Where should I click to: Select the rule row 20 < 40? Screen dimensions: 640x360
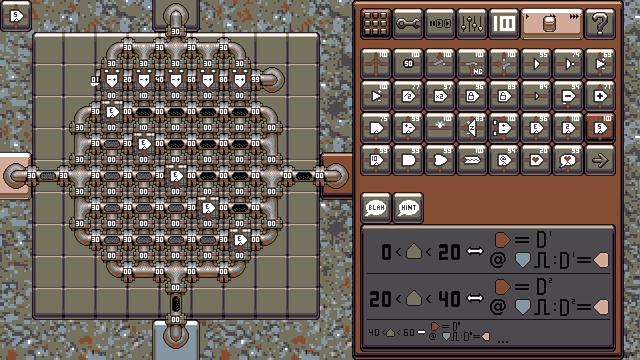488,298
